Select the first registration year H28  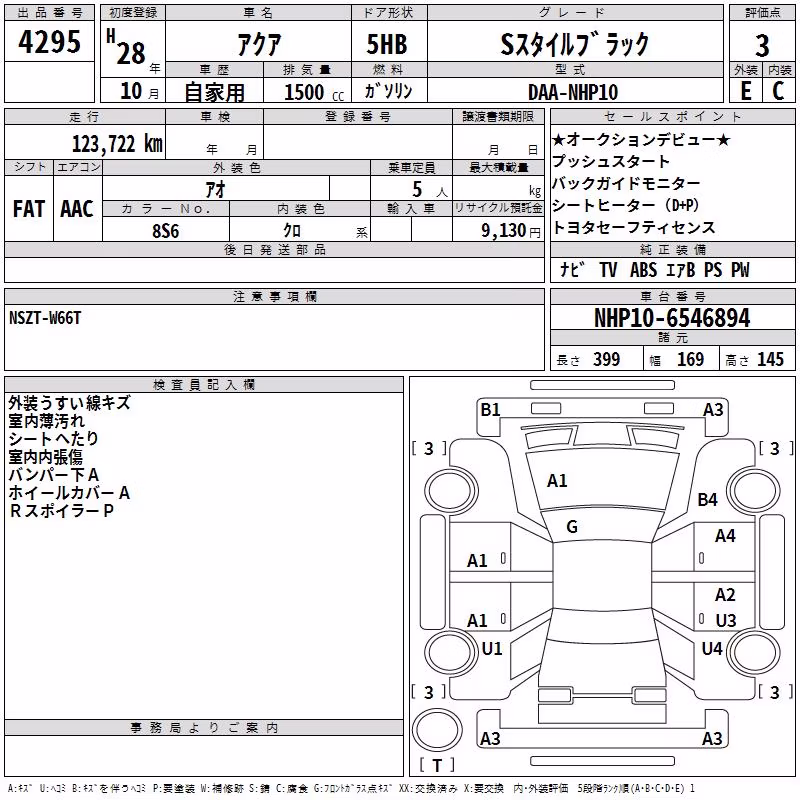click(128, 48)
